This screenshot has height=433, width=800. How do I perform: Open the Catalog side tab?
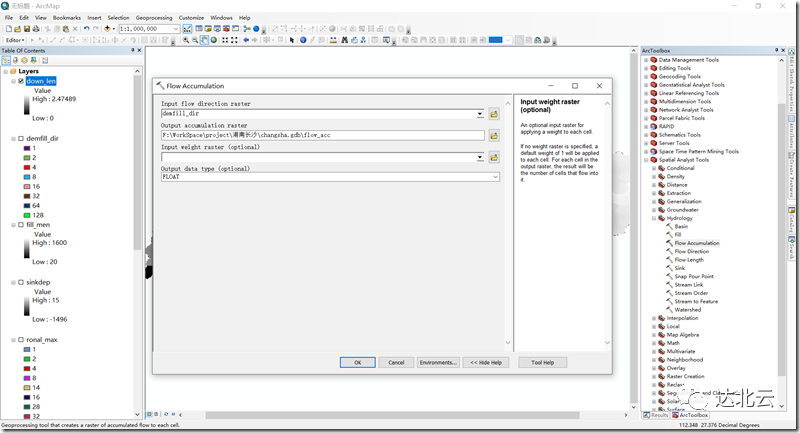coord(791,219)
